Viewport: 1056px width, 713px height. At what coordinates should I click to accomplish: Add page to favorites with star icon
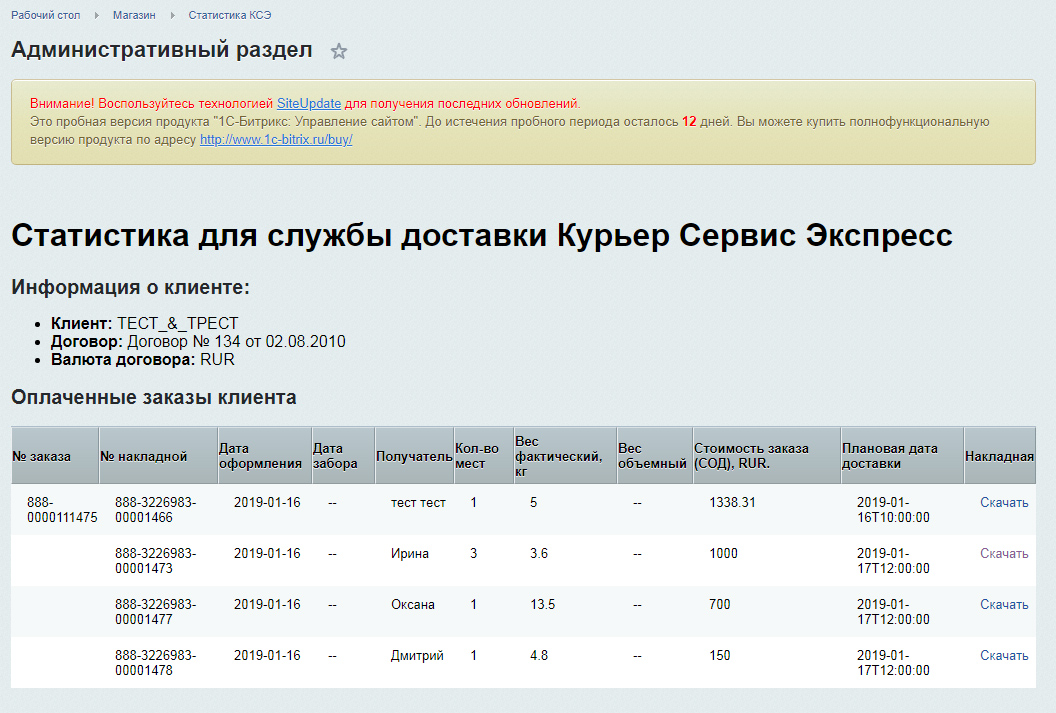point(339,51)
